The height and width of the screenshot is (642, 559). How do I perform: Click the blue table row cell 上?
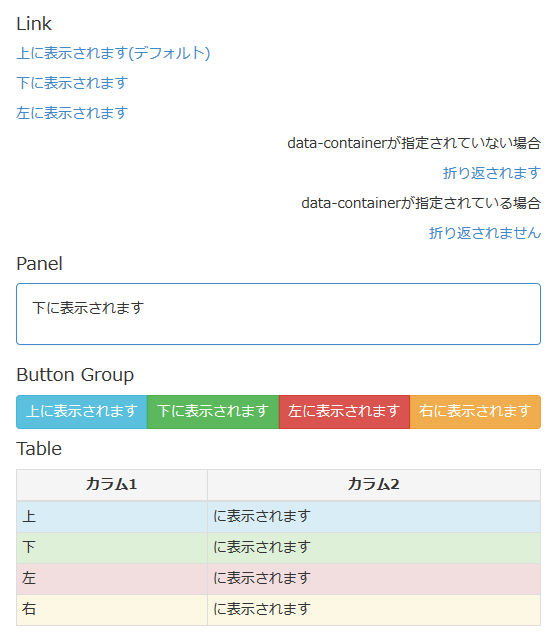(112, 517)
